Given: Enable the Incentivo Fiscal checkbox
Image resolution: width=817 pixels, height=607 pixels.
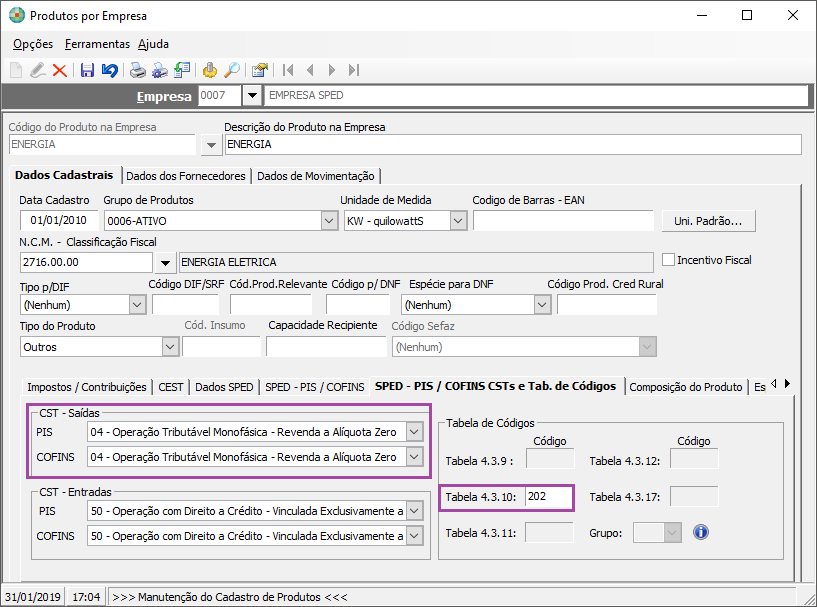Looking at the screenshot, I should click(669, 260).
